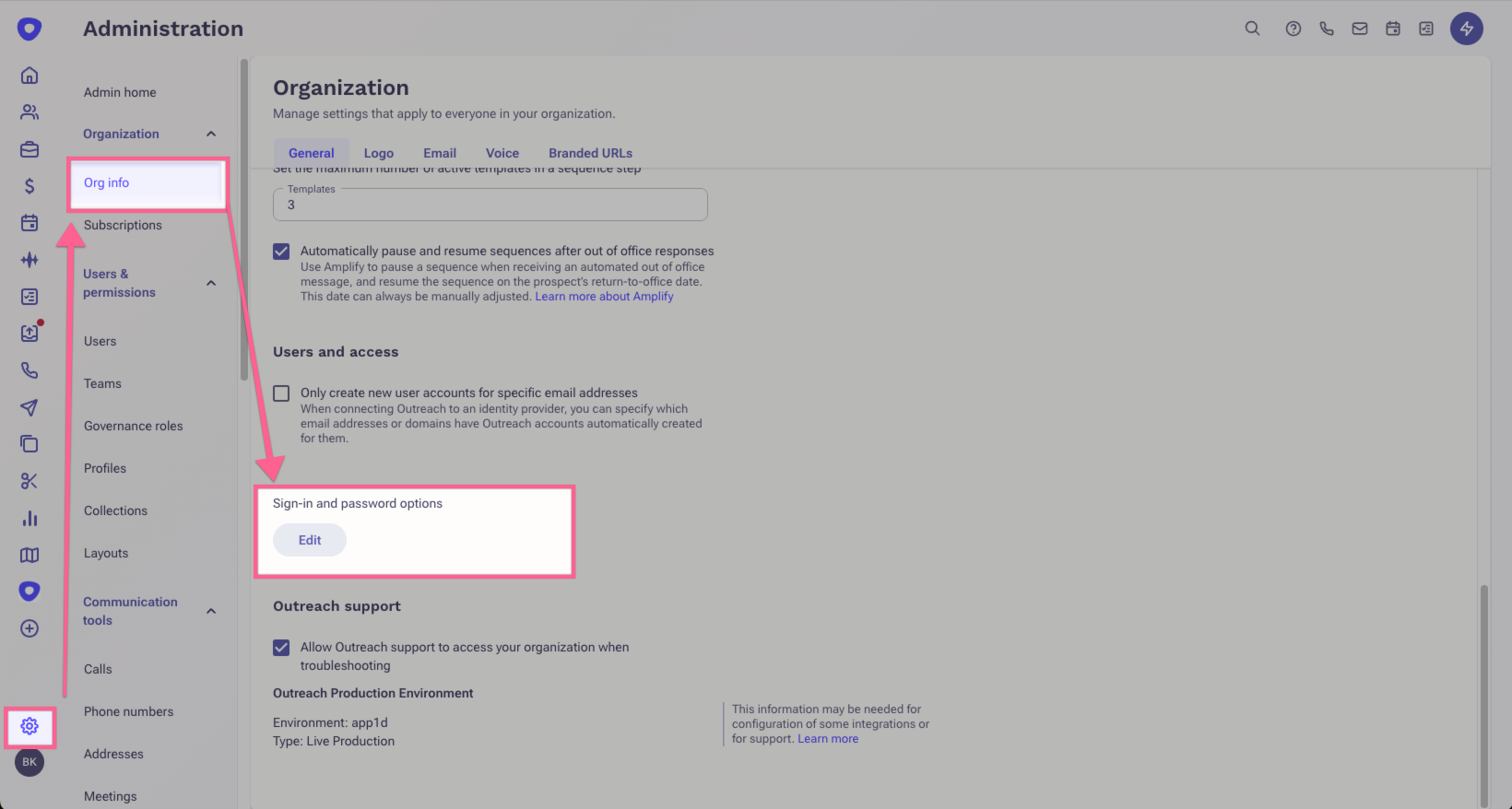Open the header mail envelope icon
The width and height of the screenshot is (1512, 809).
click(1360, 29)
